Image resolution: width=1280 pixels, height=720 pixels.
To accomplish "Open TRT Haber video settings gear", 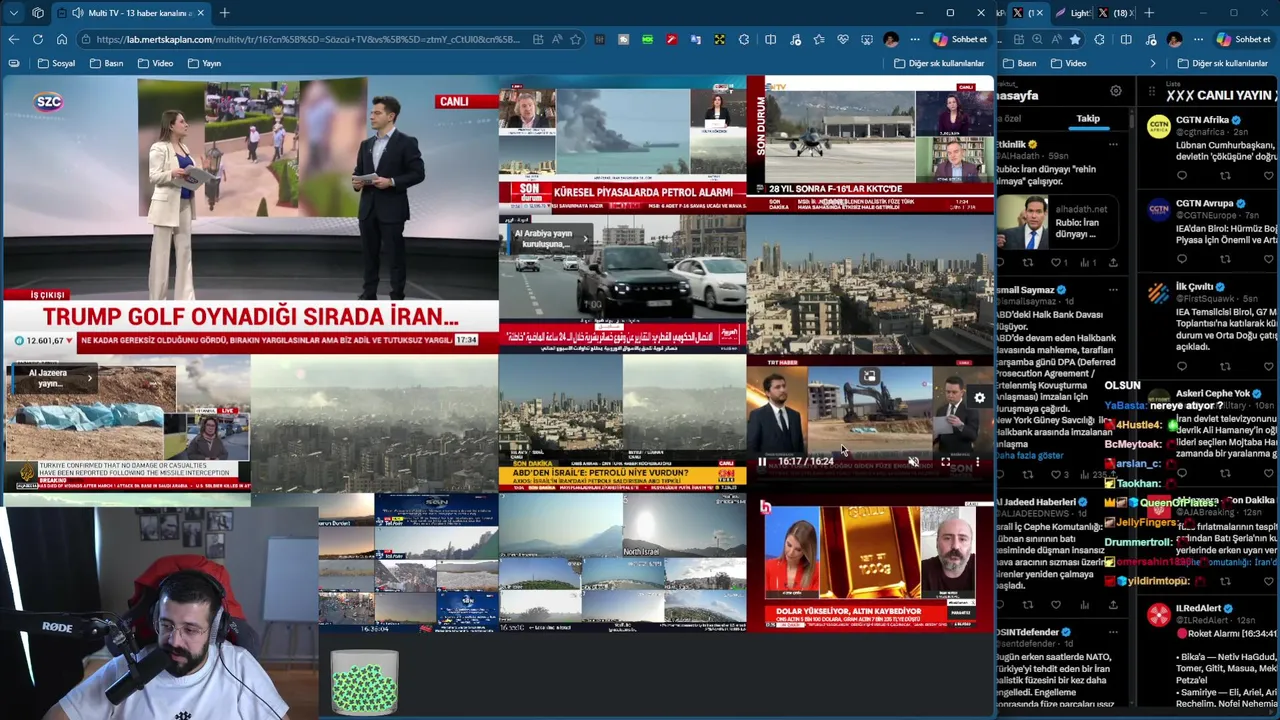I will 979,398.
